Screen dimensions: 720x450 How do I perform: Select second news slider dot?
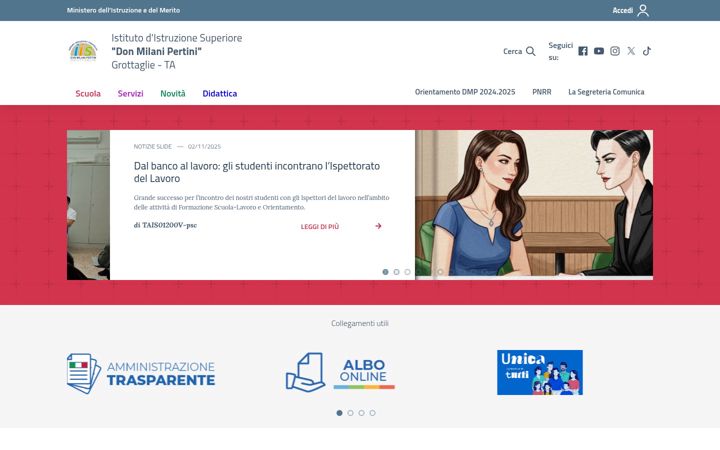(396, 272)
